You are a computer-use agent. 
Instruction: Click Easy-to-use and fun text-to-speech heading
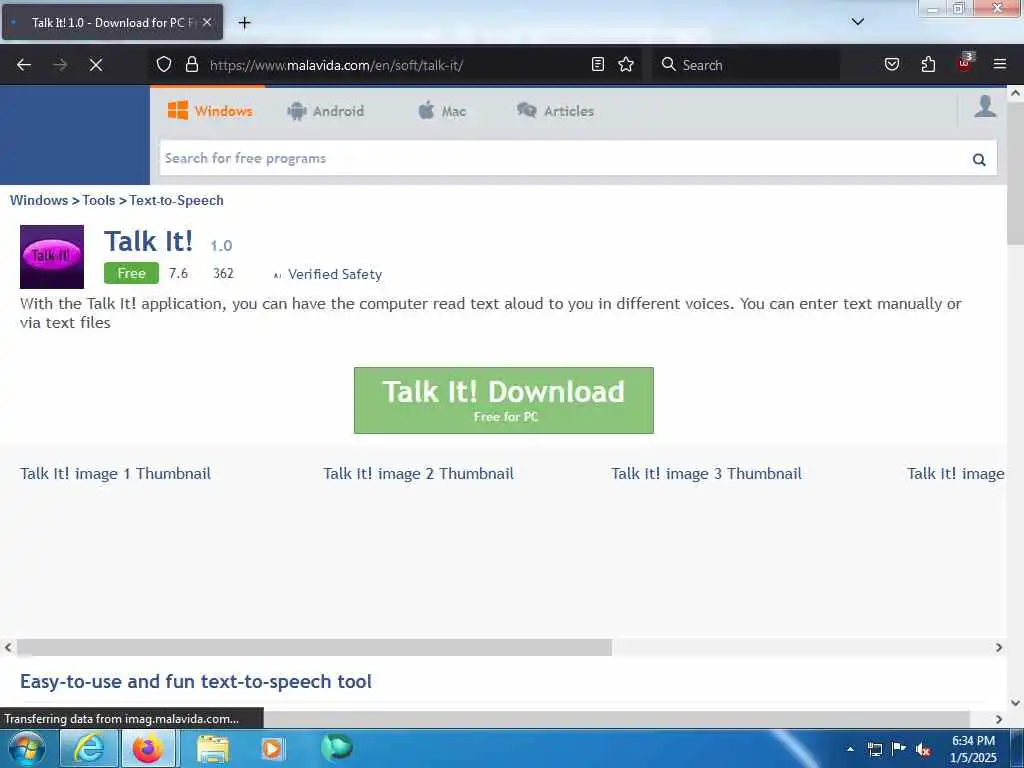click(x=196, y=681)
